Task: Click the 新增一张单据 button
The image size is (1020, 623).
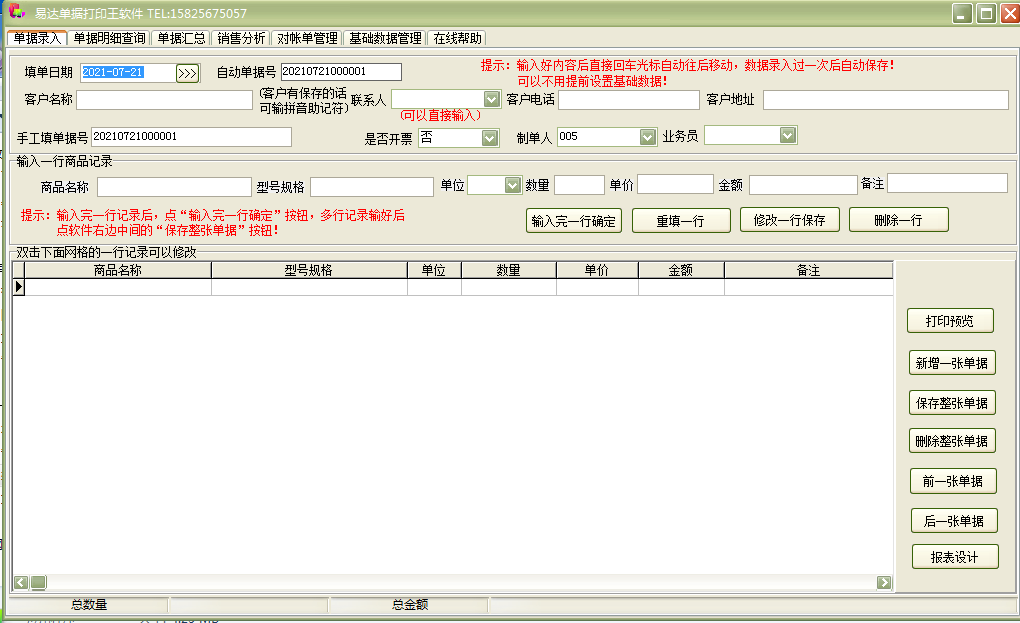Action: (952, 363)
